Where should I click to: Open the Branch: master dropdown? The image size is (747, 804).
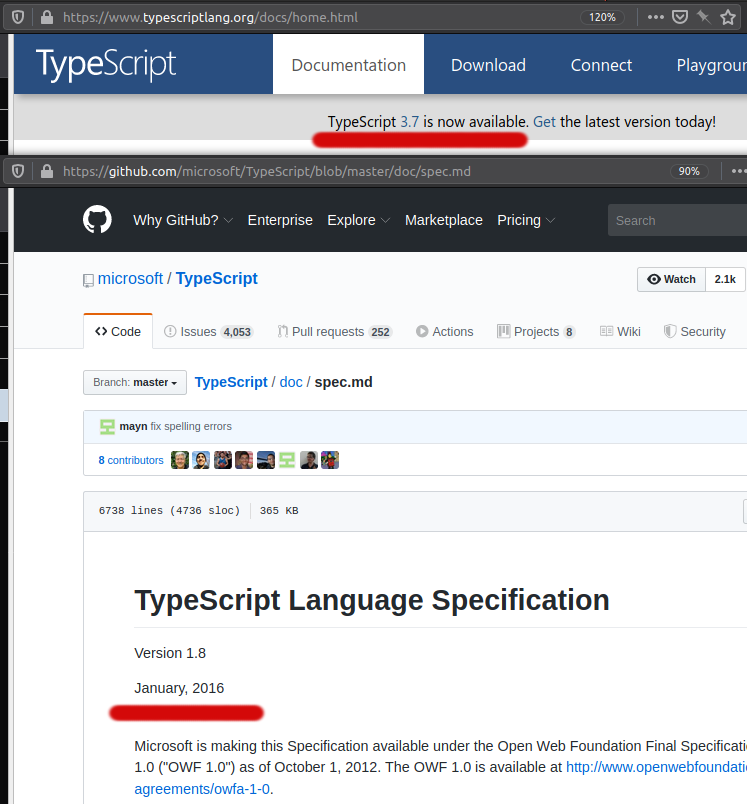[x=134, y=382]
